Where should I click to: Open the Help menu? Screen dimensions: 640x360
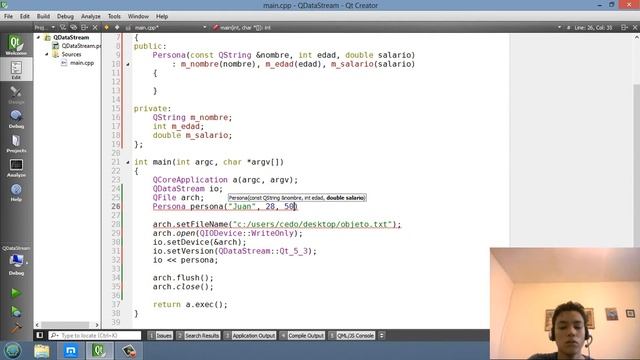[x=162, y=16]
